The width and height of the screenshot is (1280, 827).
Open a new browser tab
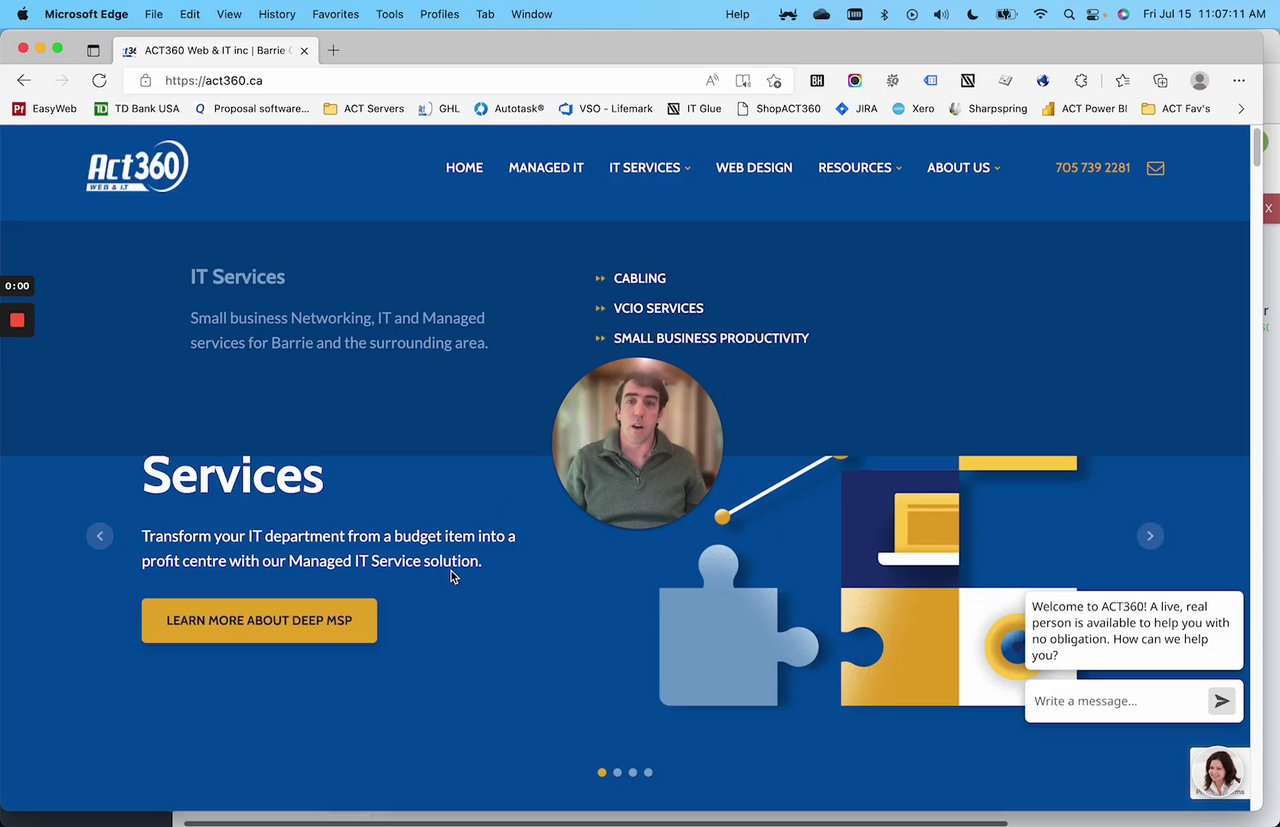pyautogui.click(x=333, y=50)
